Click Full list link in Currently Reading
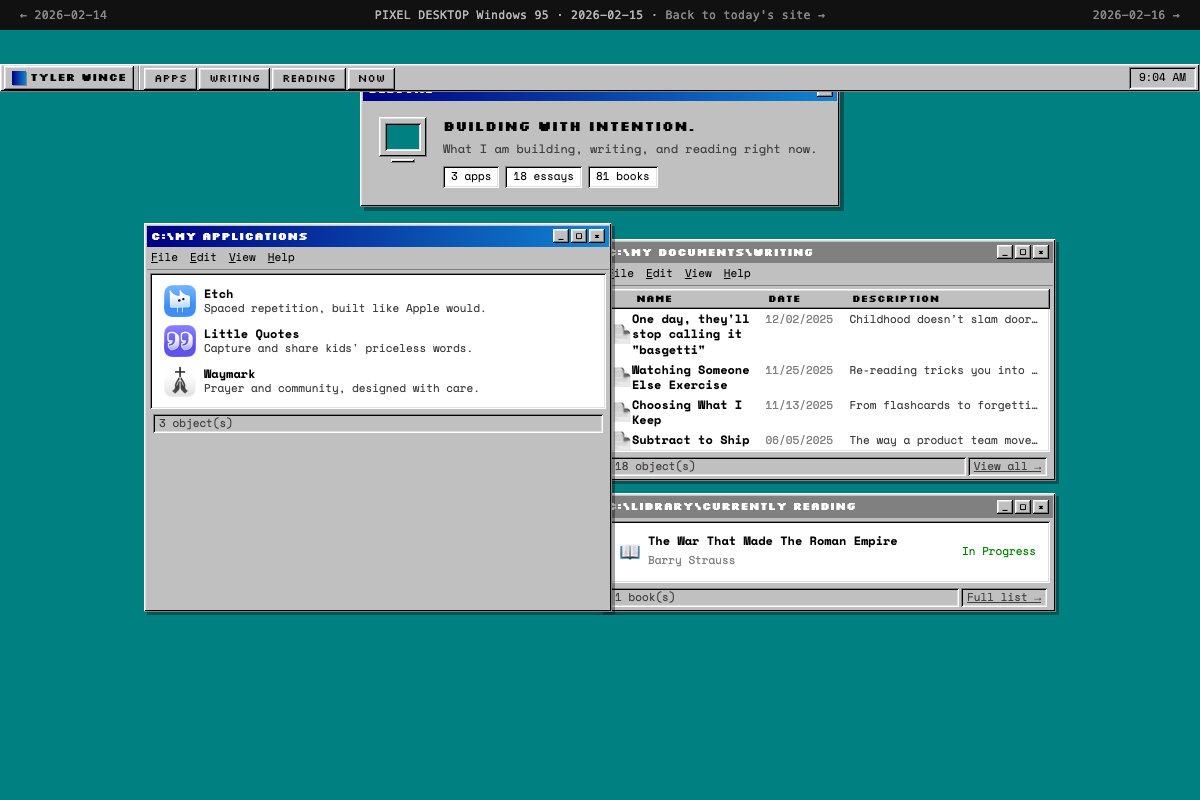The height and width of the screenshot is (800, 1200). coord(1004,597)
